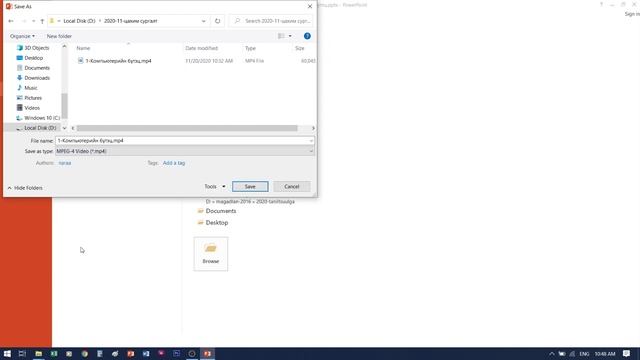Expand the File name dropdown arrow
This screenshot has height=360, width=640.
pos(311,141)
